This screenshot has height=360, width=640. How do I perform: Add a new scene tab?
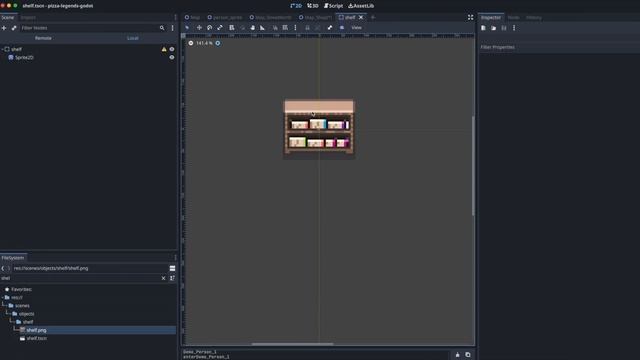pyautogui.click(x=373, y=18)
